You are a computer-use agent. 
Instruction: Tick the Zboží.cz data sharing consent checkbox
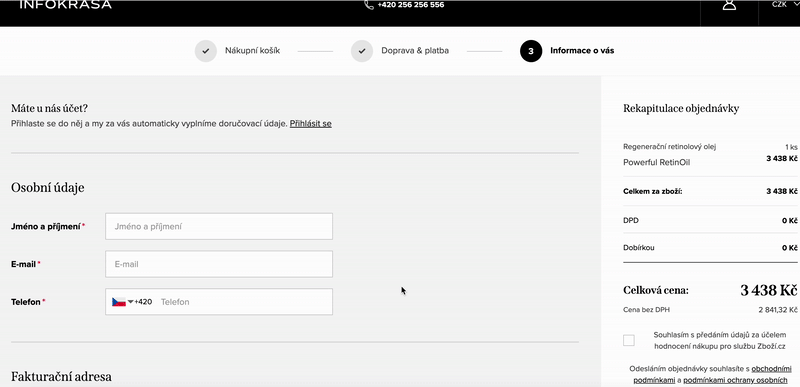click(629, 340)
